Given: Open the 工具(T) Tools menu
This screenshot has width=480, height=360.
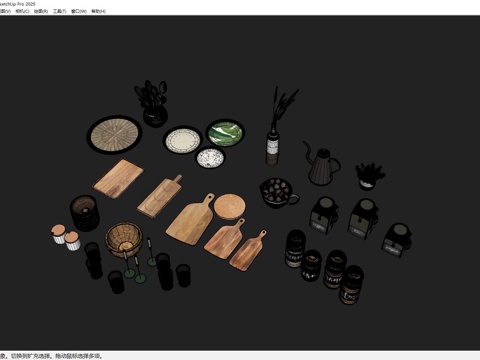Looking at the screenshot, I should tap(59, 11).
